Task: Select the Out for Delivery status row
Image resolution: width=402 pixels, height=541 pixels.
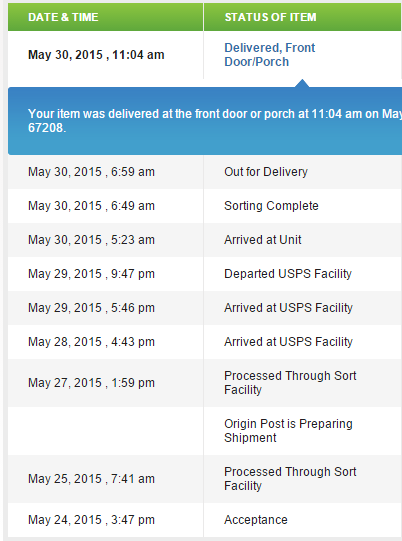Action: click(205, 172)
